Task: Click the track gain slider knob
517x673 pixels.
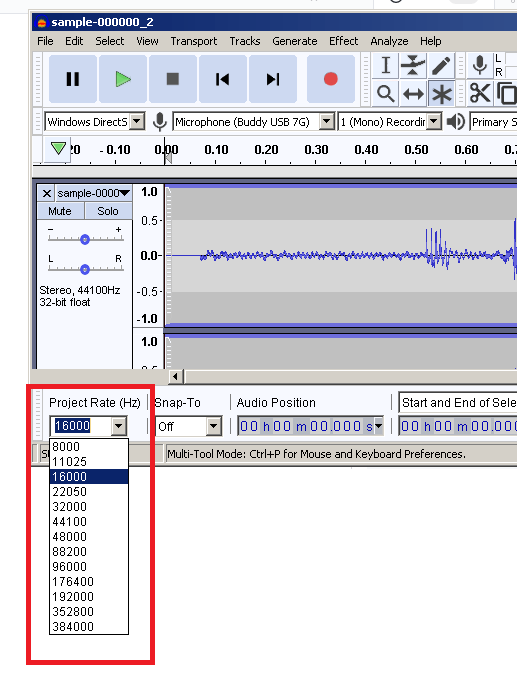Action: click(85, 239)
